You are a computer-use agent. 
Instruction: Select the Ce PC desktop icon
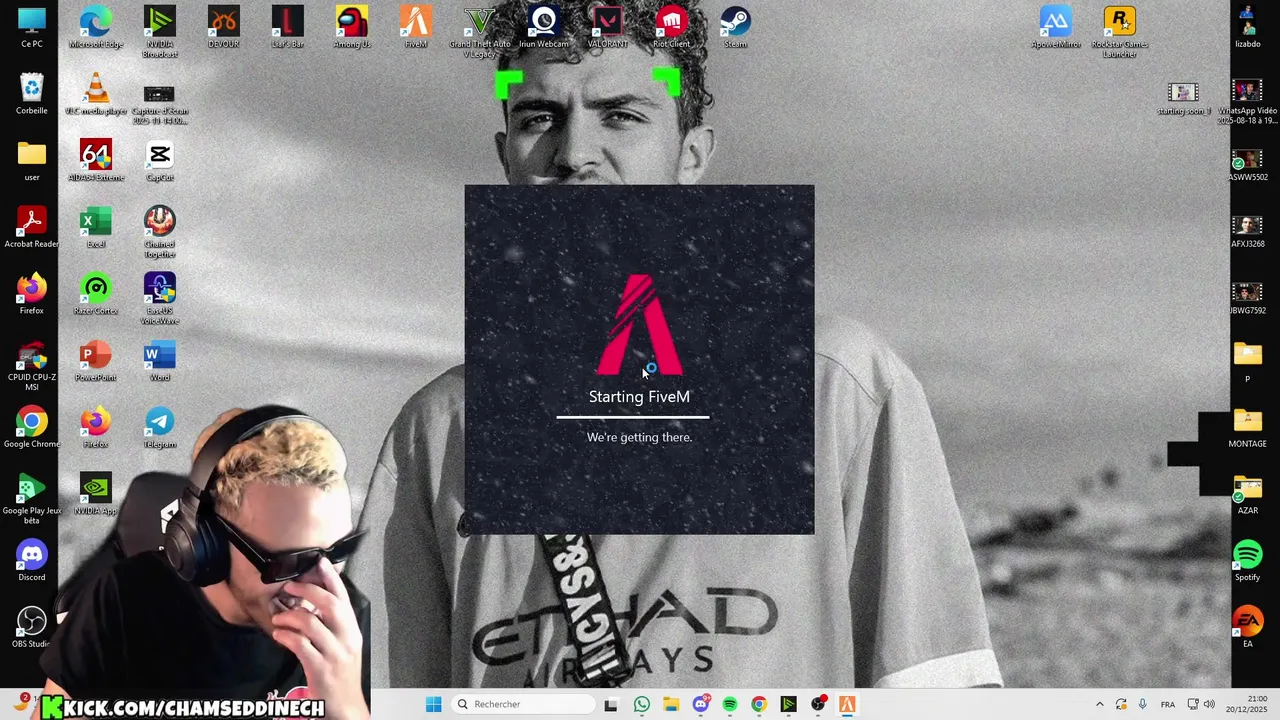point(32,27)
